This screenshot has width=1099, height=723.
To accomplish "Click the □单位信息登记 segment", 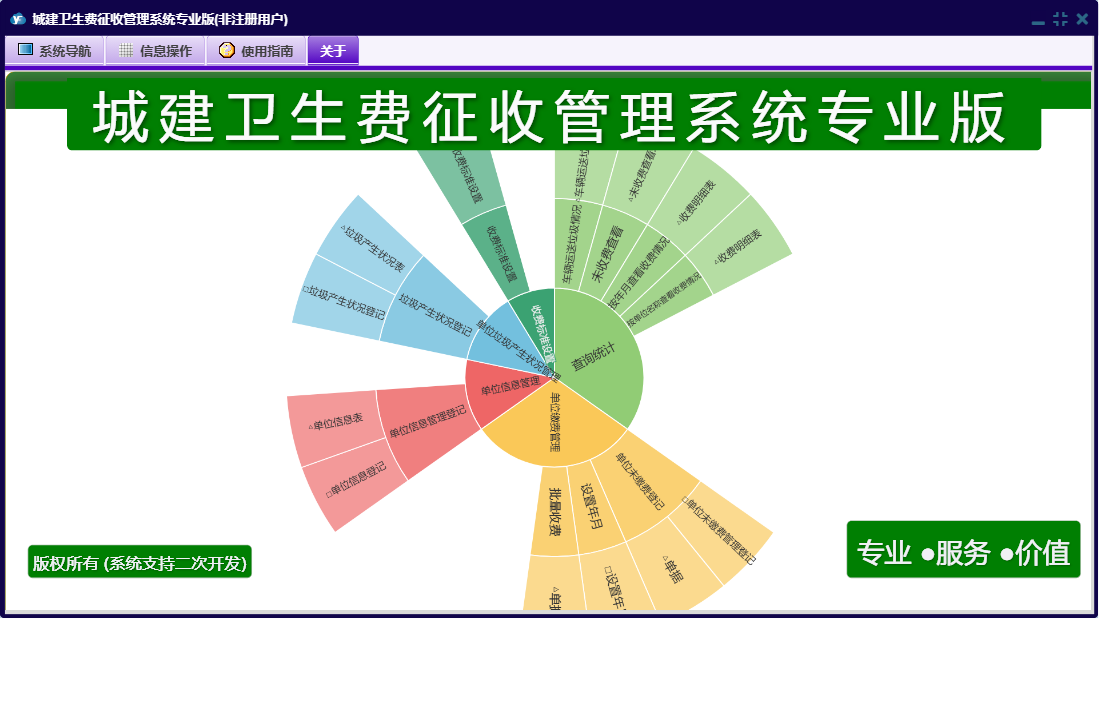I will [356, 480].
